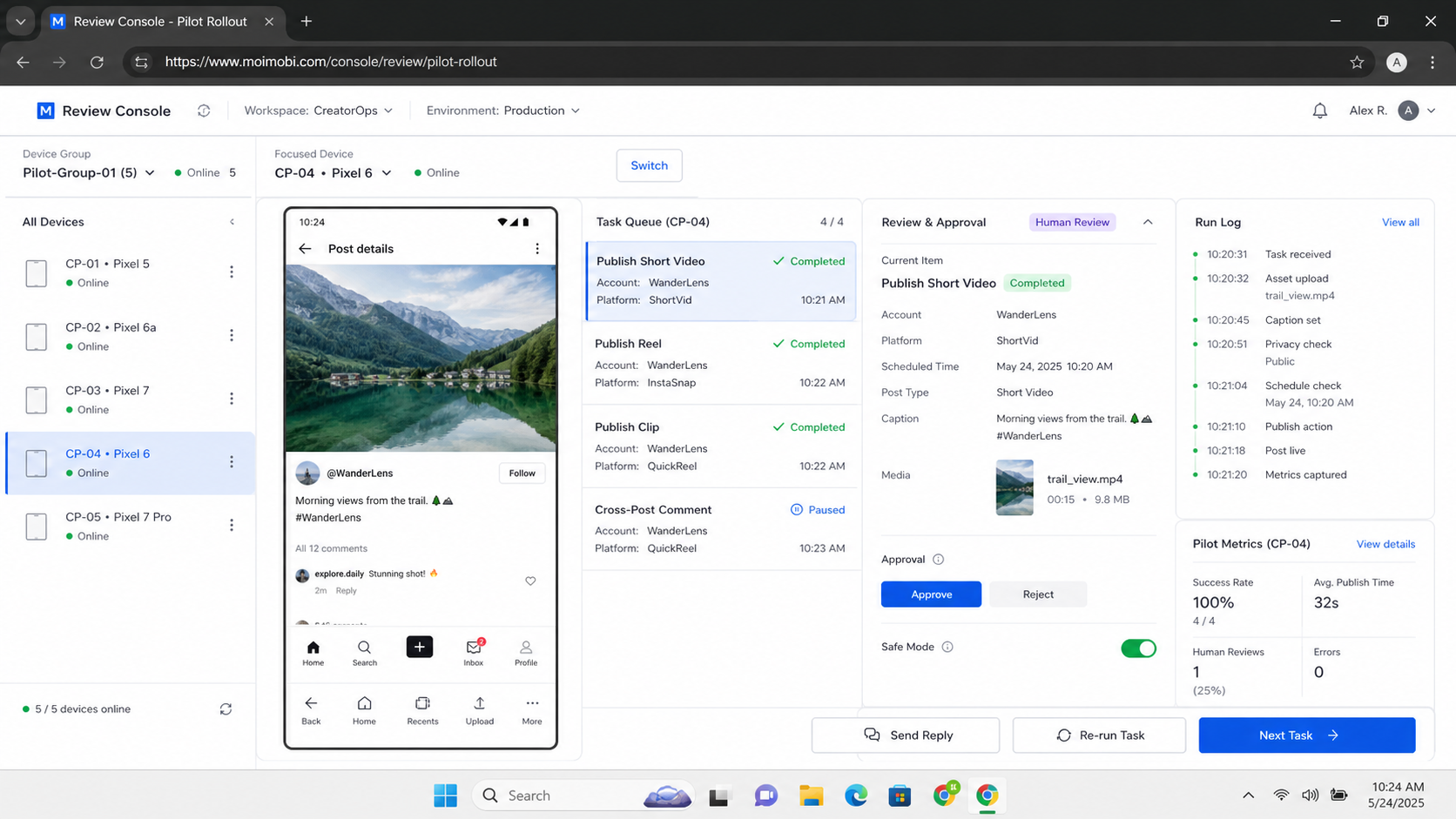
Task: Click the mountain lake post image
Action: tap(421, 358)
